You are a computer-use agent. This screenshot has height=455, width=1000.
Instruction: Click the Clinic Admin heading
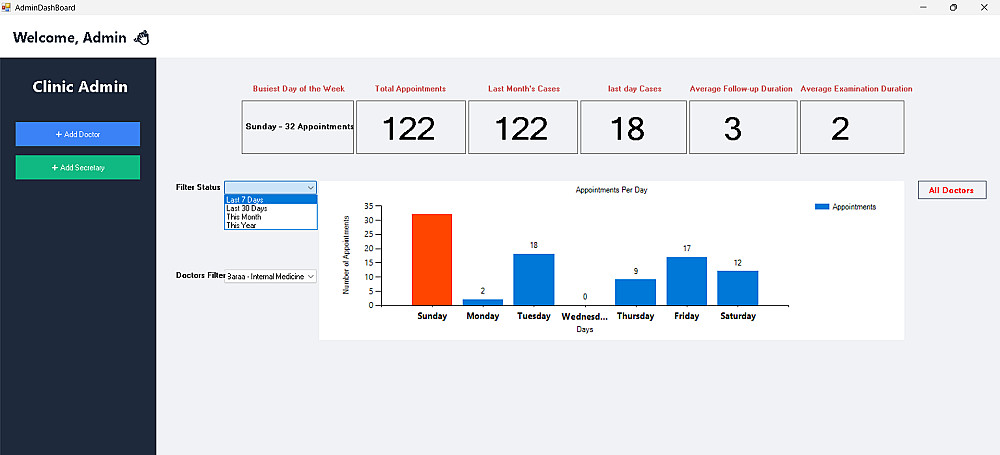[x=80, y=87]
